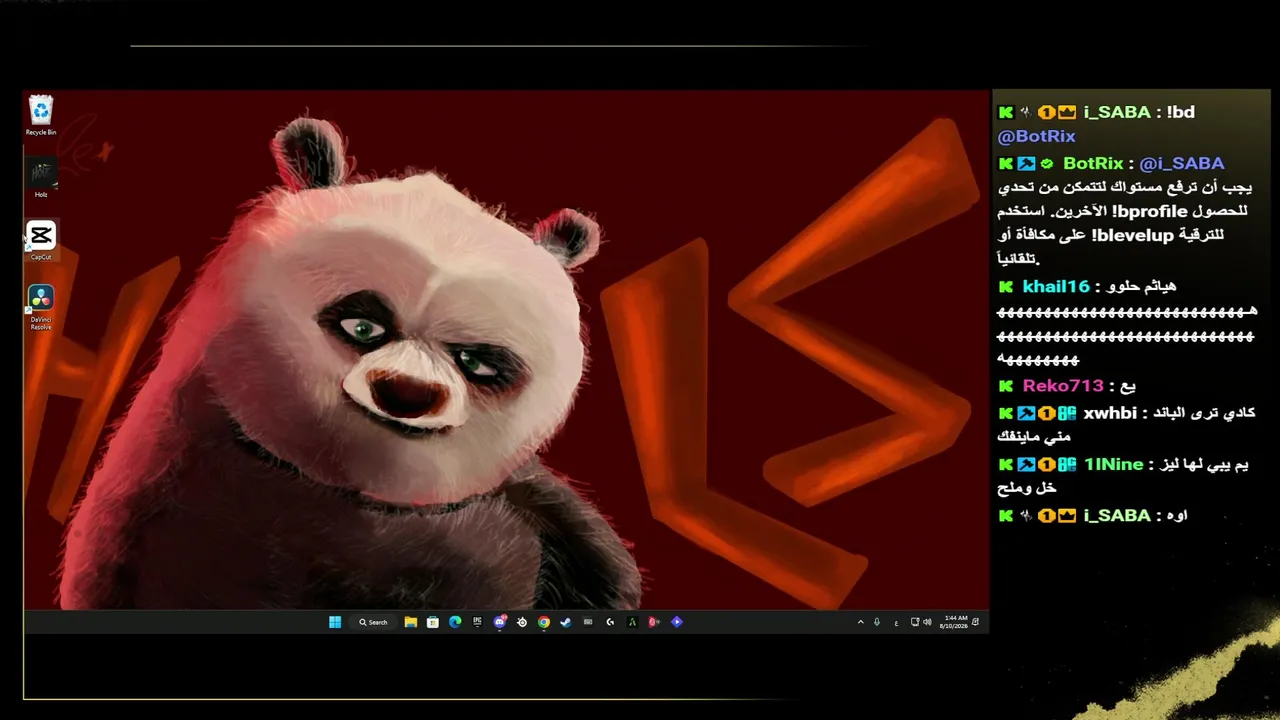Screen dimensions: 1280x720
Task: Open Epic Games Launcher on the taskbar
Action: coord(477,622)
